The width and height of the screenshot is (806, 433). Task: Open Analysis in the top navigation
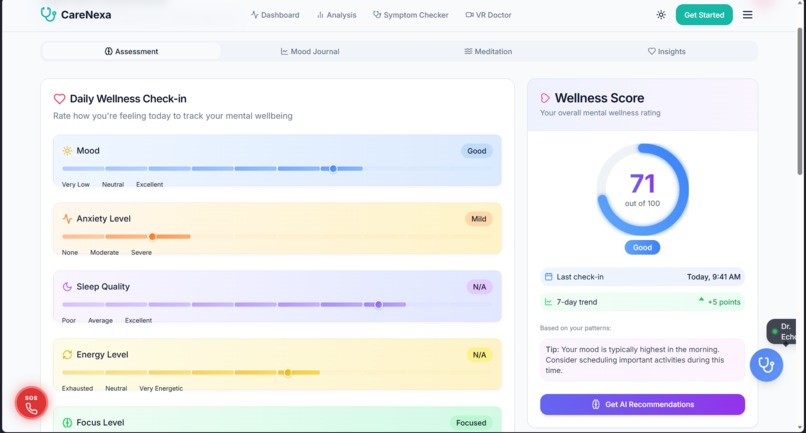coord(337,15)
